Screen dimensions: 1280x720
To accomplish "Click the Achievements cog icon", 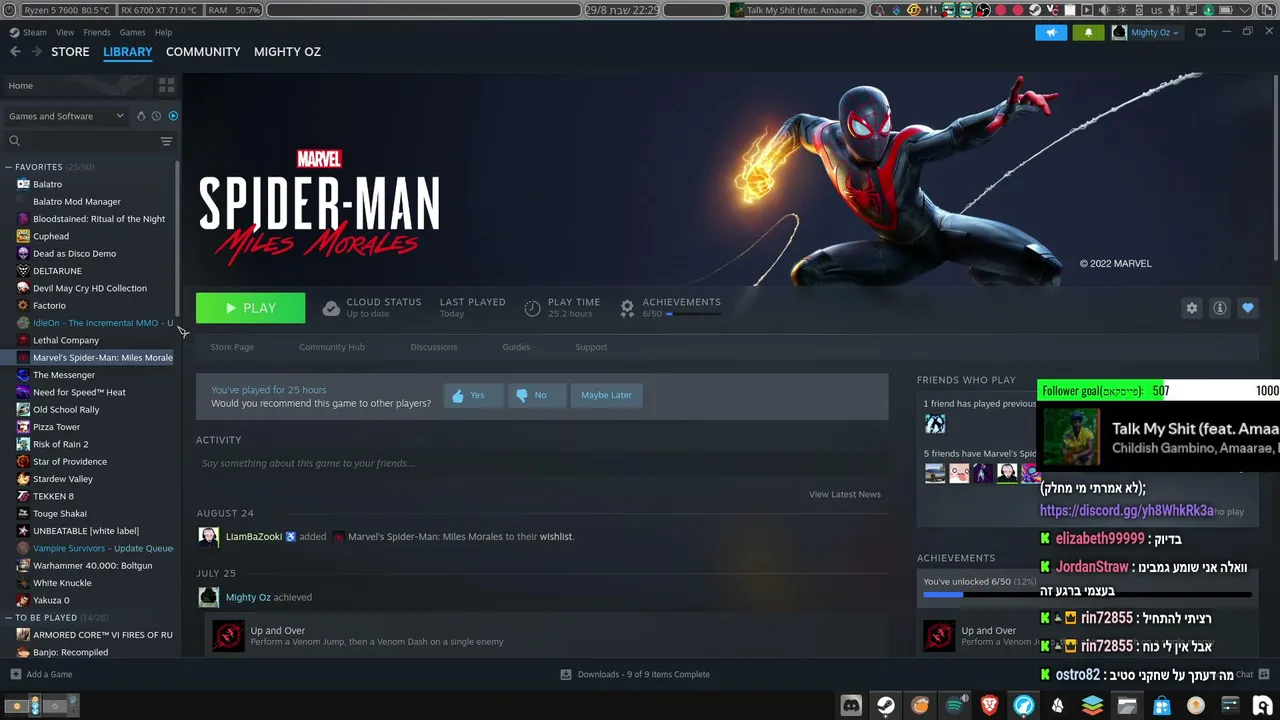I will point(627,308).
